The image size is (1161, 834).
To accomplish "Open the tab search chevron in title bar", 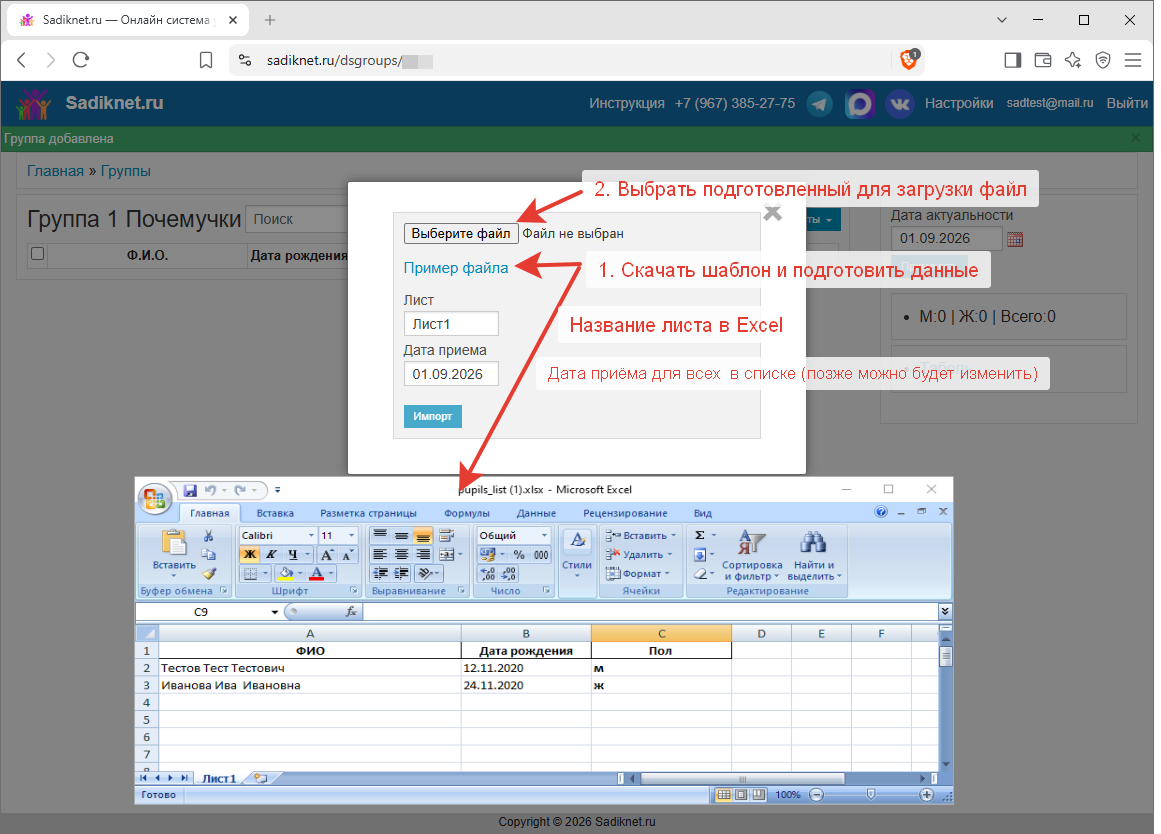I will pos(1002,20).
